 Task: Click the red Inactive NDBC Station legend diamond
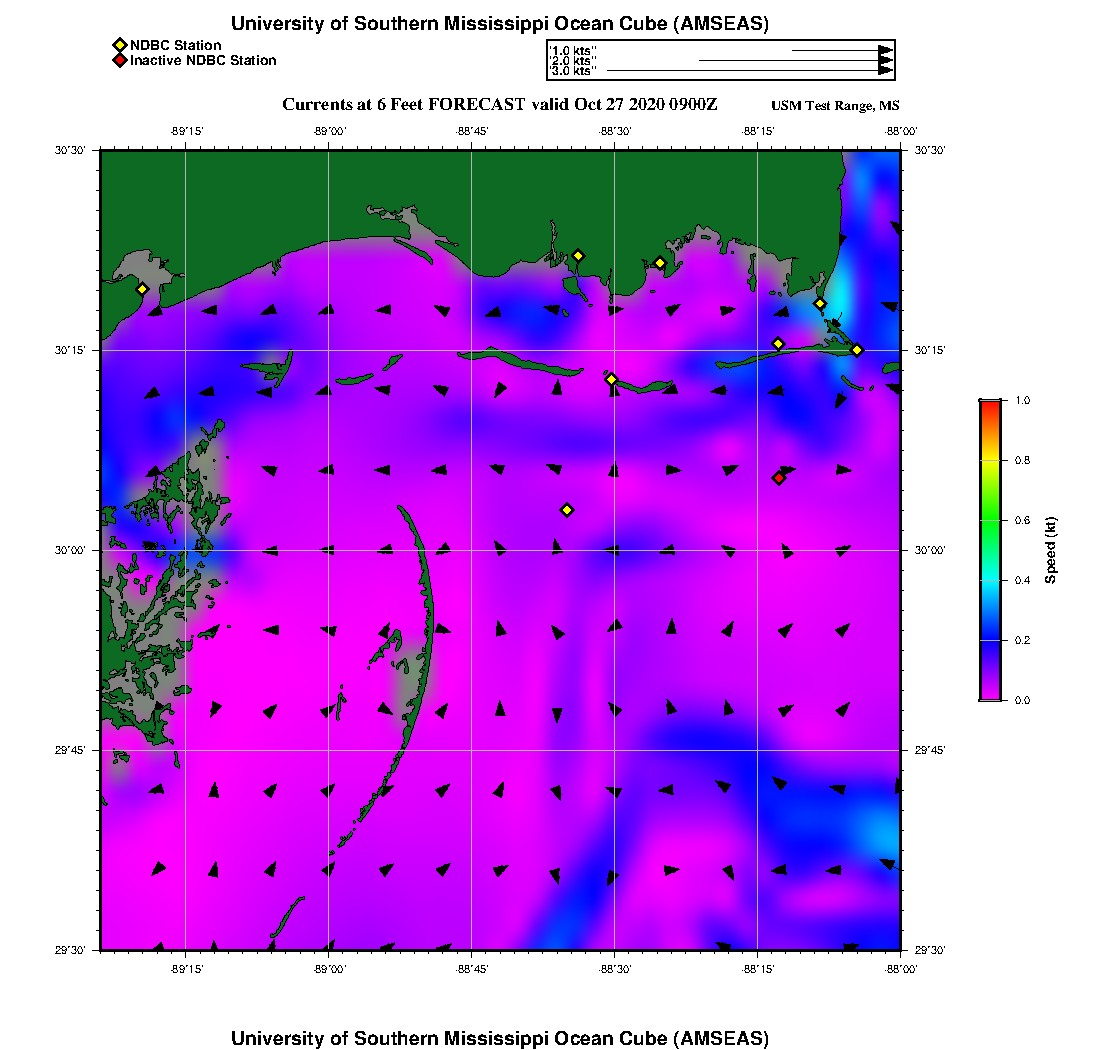click(119, 61)
